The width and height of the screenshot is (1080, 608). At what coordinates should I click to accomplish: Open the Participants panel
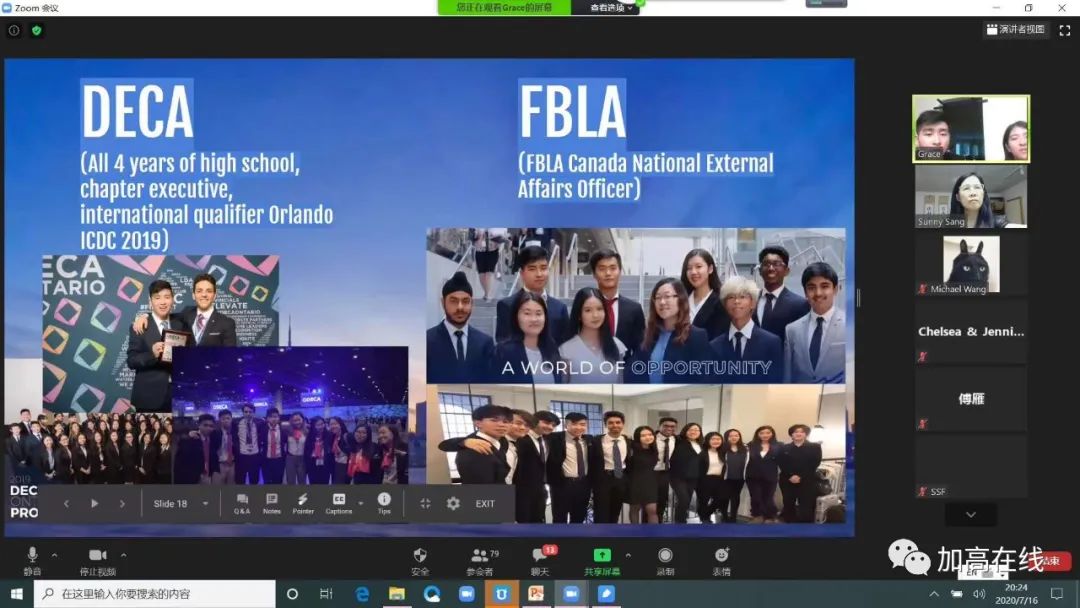tap(481, 560)
